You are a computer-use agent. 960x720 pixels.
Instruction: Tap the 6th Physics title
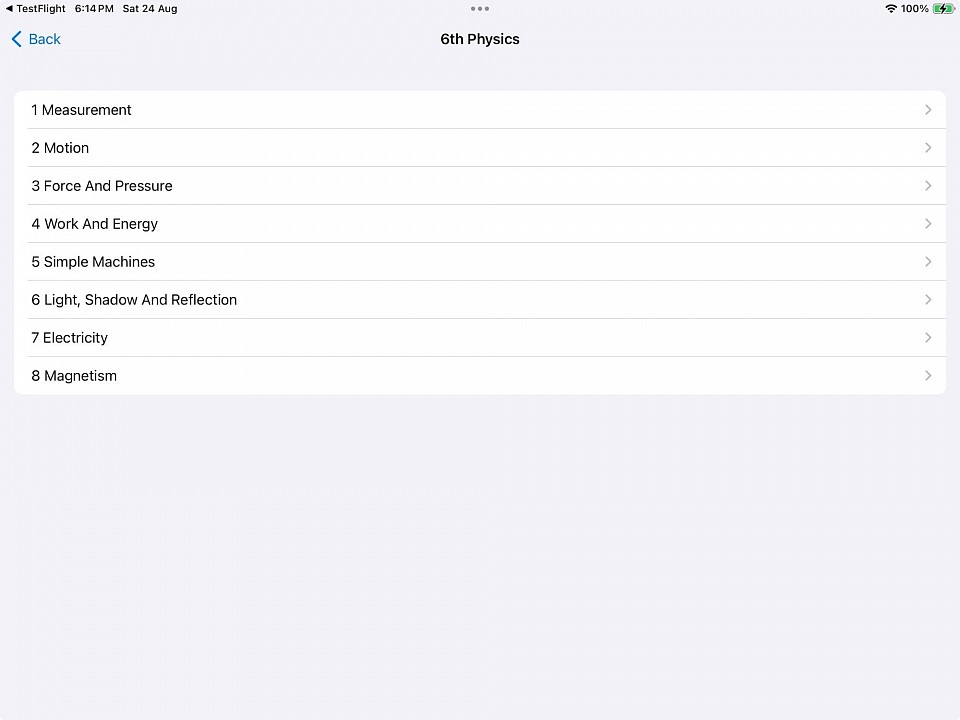(480, 39)
